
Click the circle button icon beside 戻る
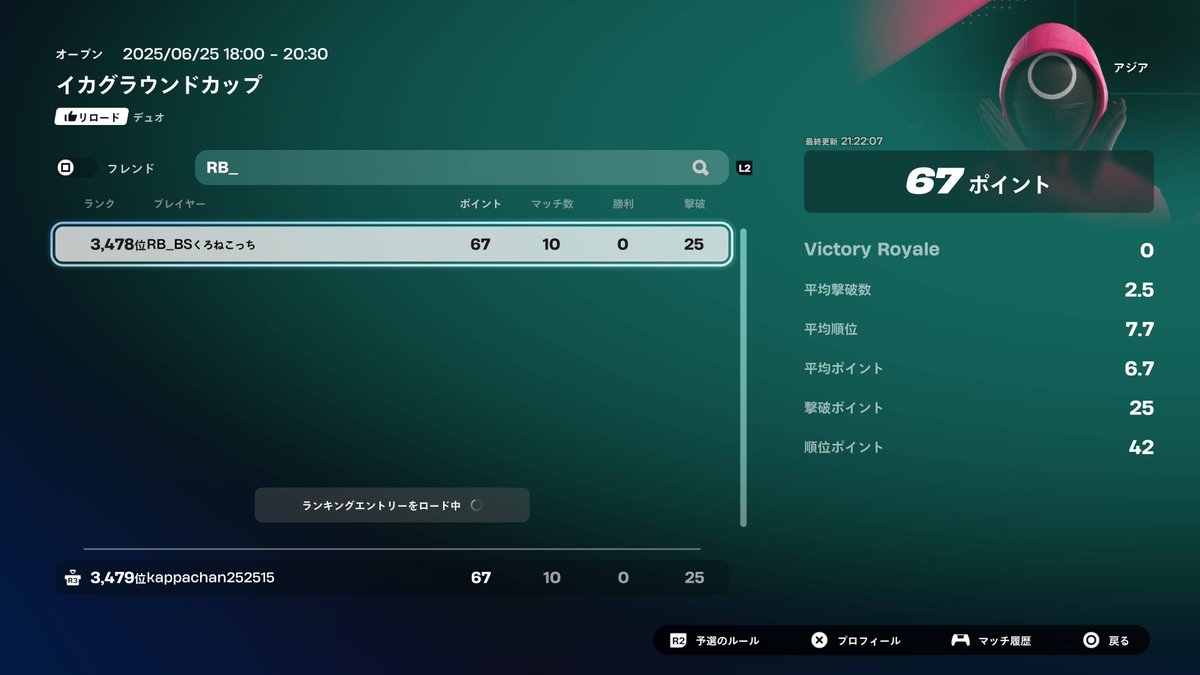coord(1091,641)
